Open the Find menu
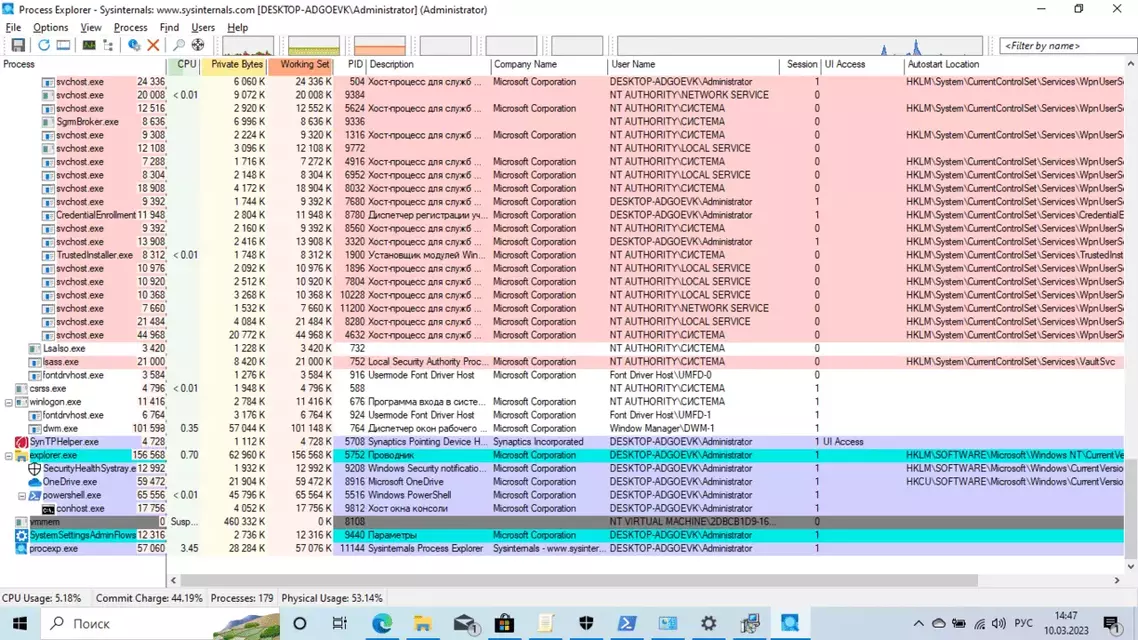The width and height of the screenshot is (1138, 640). tap(169, 28)
